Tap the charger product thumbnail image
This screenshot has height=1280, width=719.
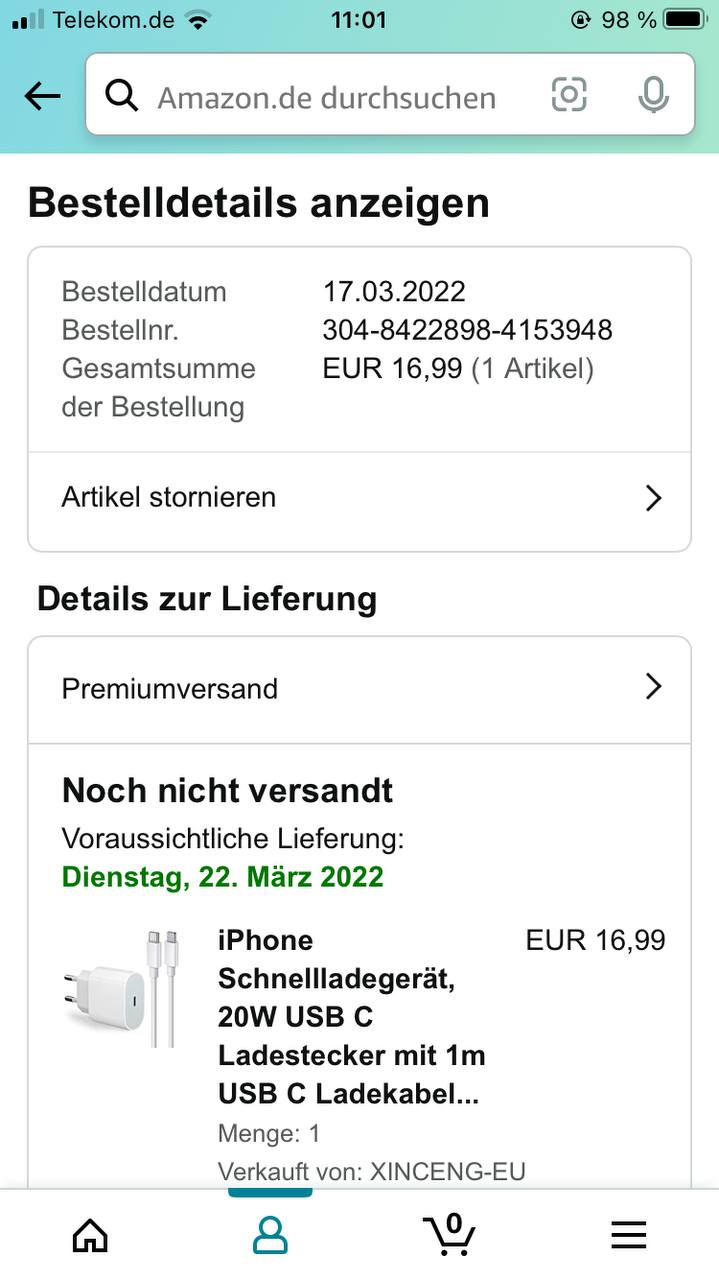coord(120,990)
